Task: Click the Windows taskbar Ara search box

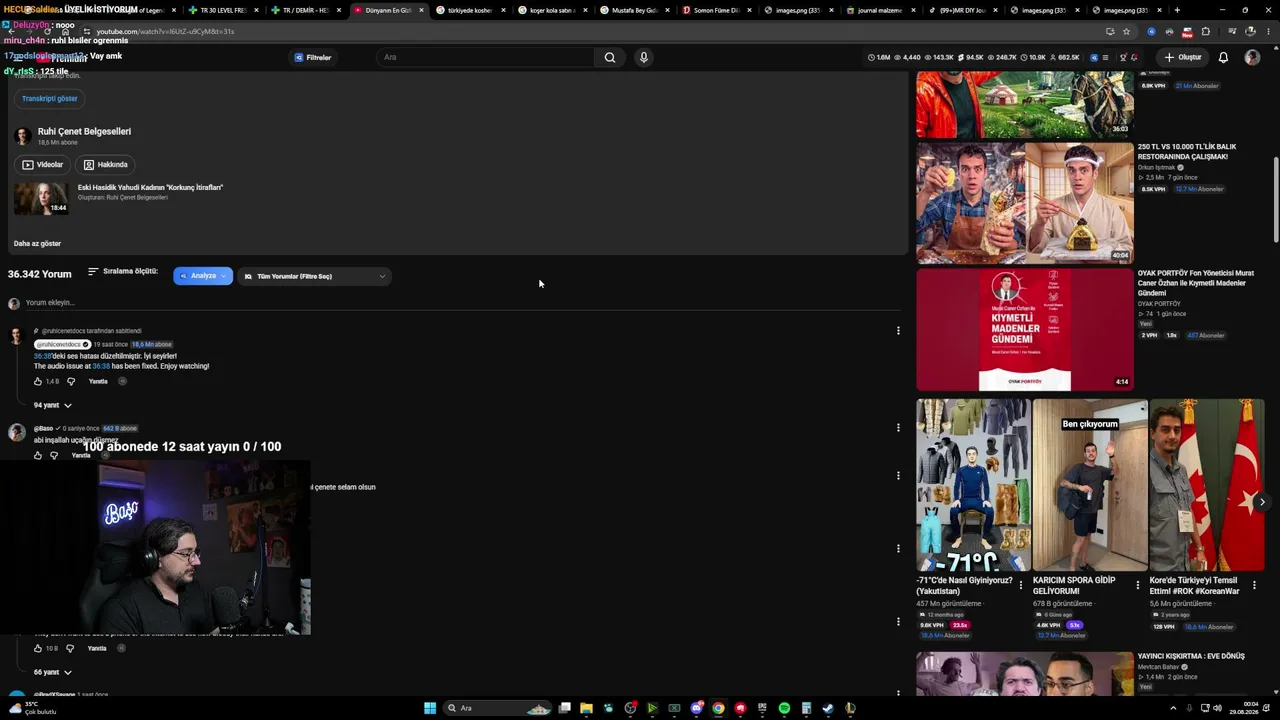Action: [498, 708]
